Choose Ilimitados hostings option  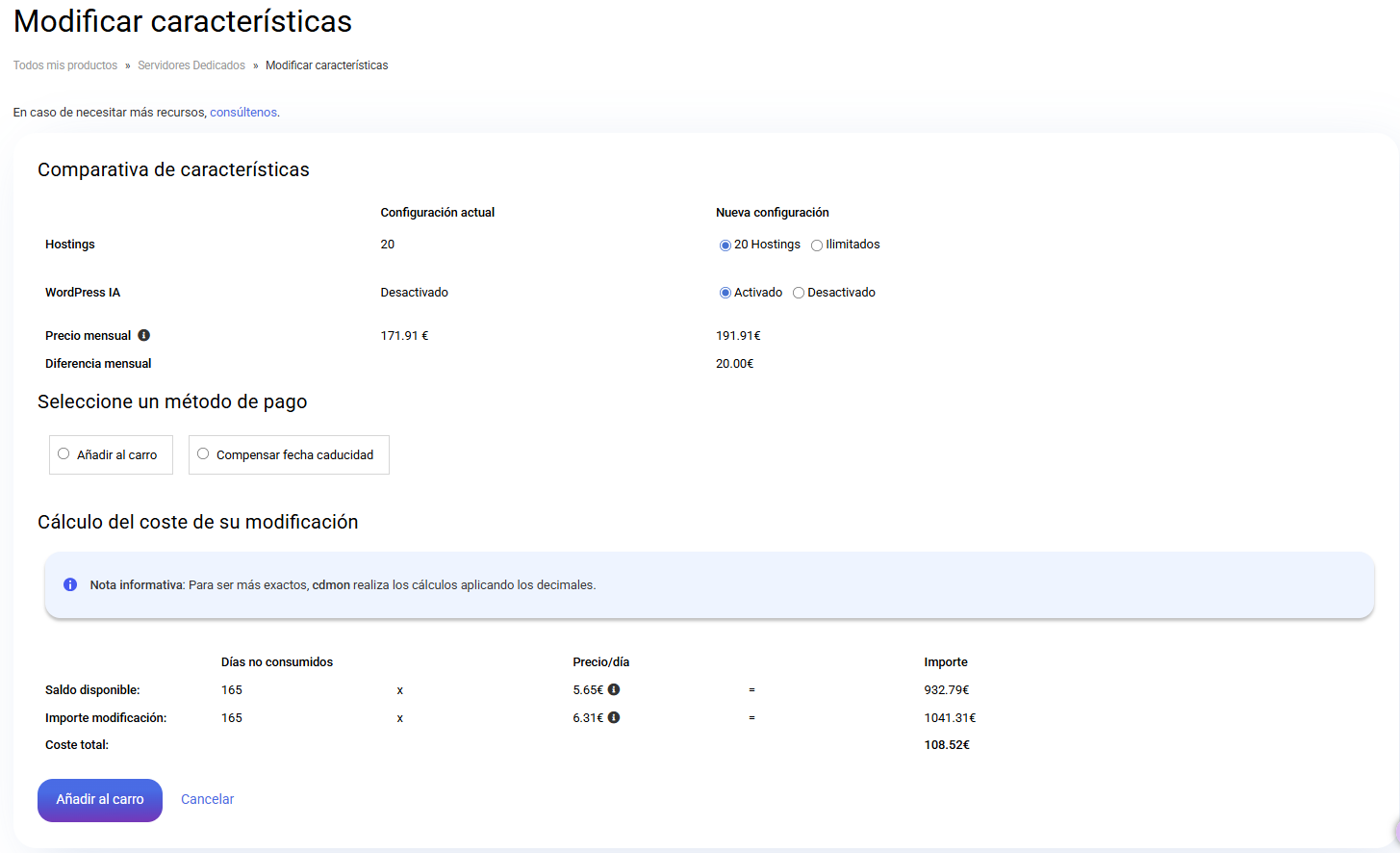click(x=817, y=246)
